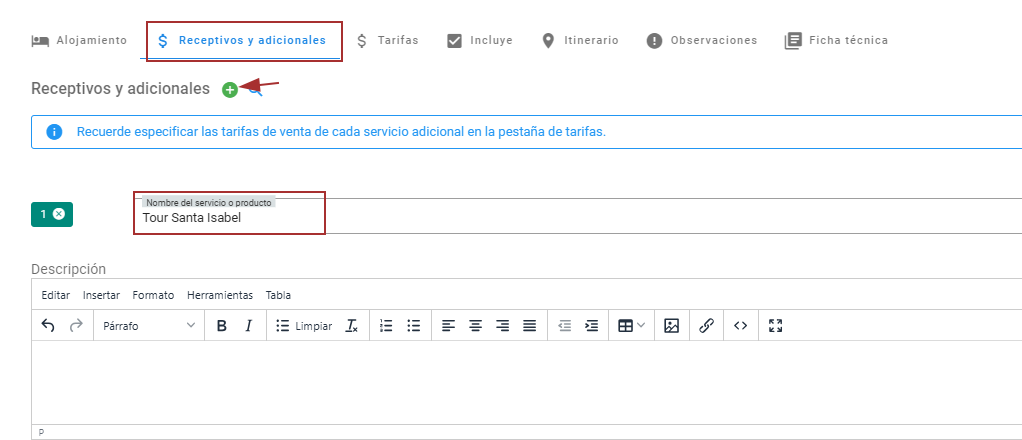The width and height of the screenshot is (1022, 440).
Task: Enter fullscreen mode in the editor
Action: [x=775, y=326]
